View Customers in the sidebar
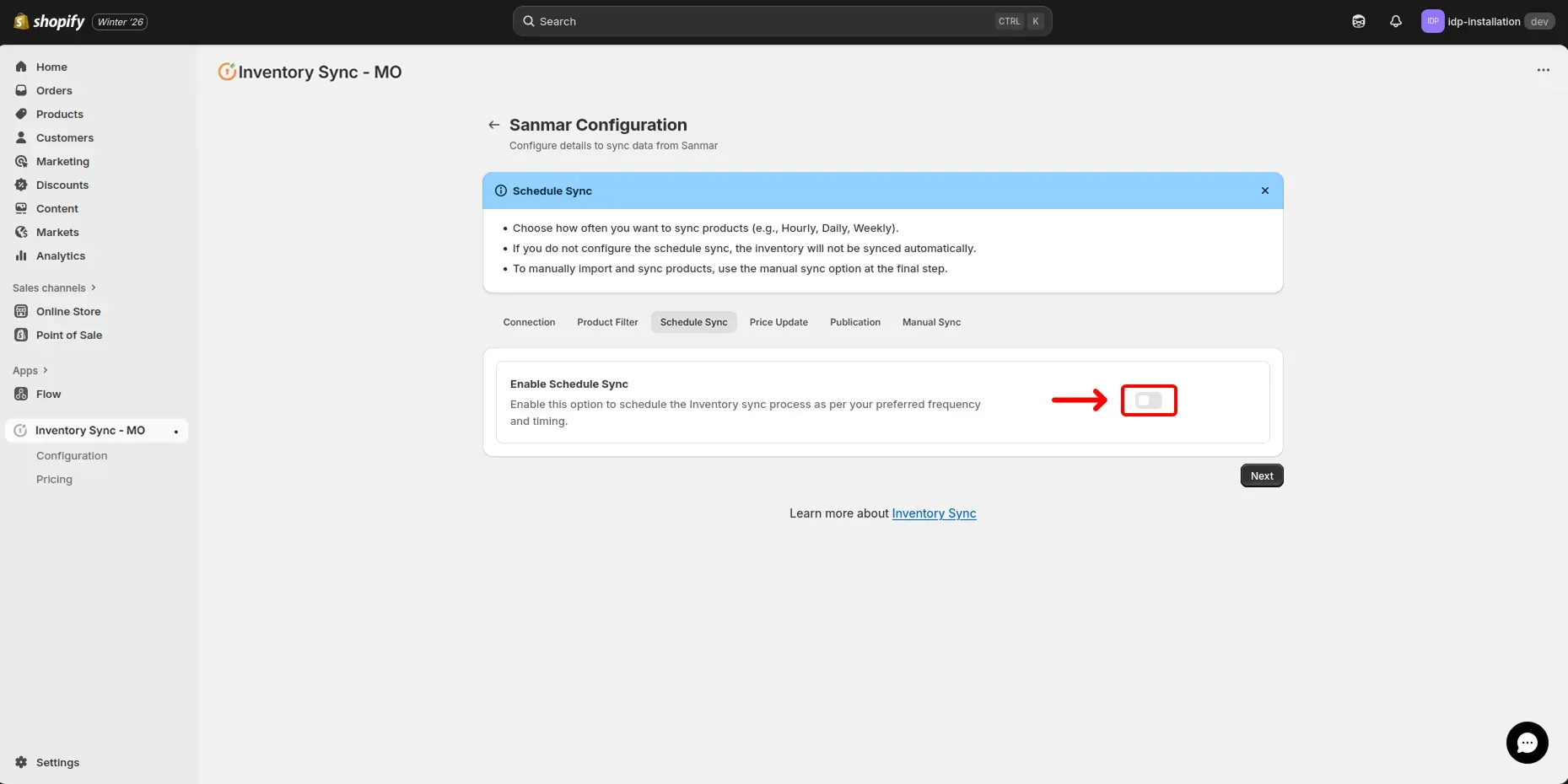This screenshot has height=784, width=1568. pos(64,137)
